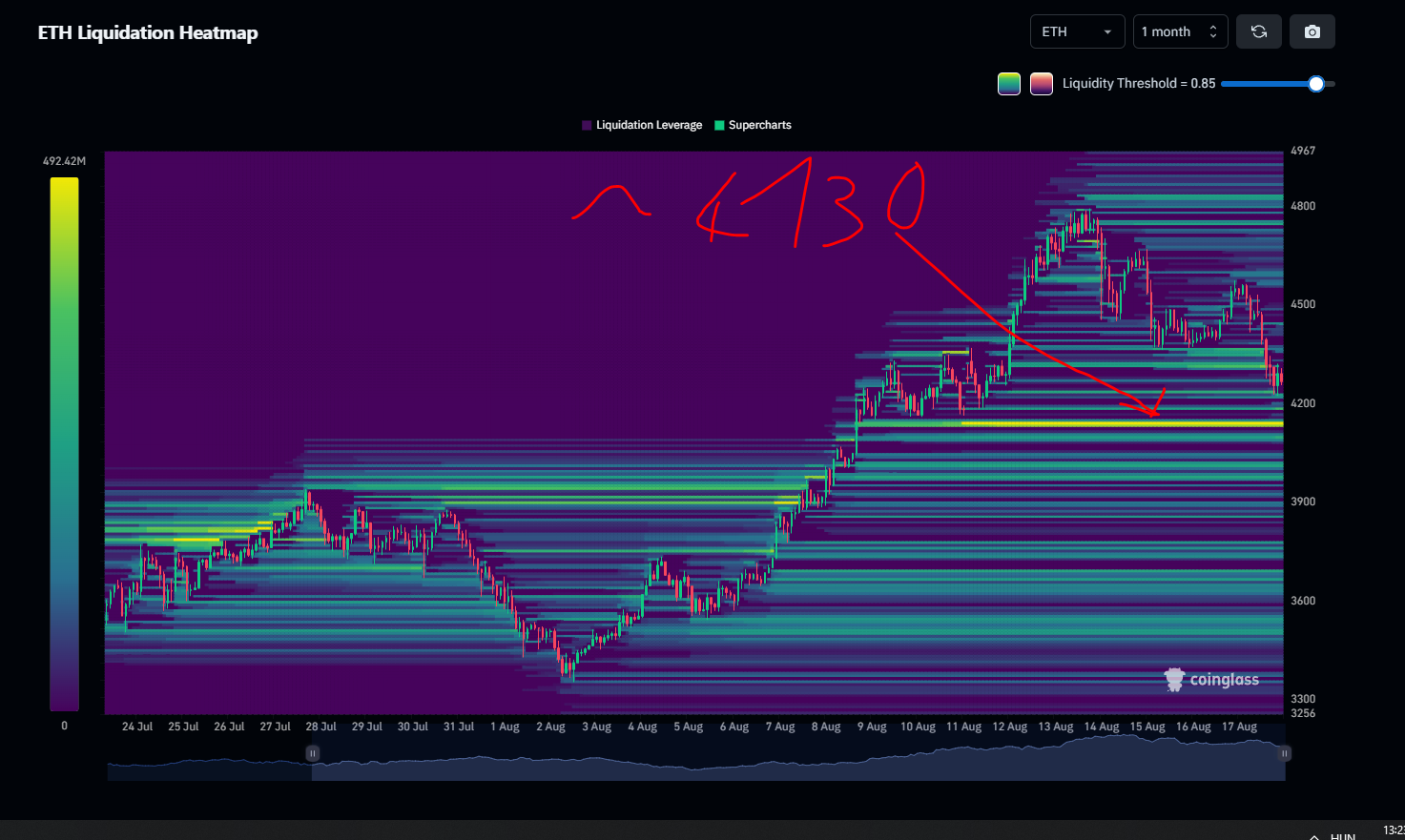Click the 14 Aug date label

tap(1101, 727)
